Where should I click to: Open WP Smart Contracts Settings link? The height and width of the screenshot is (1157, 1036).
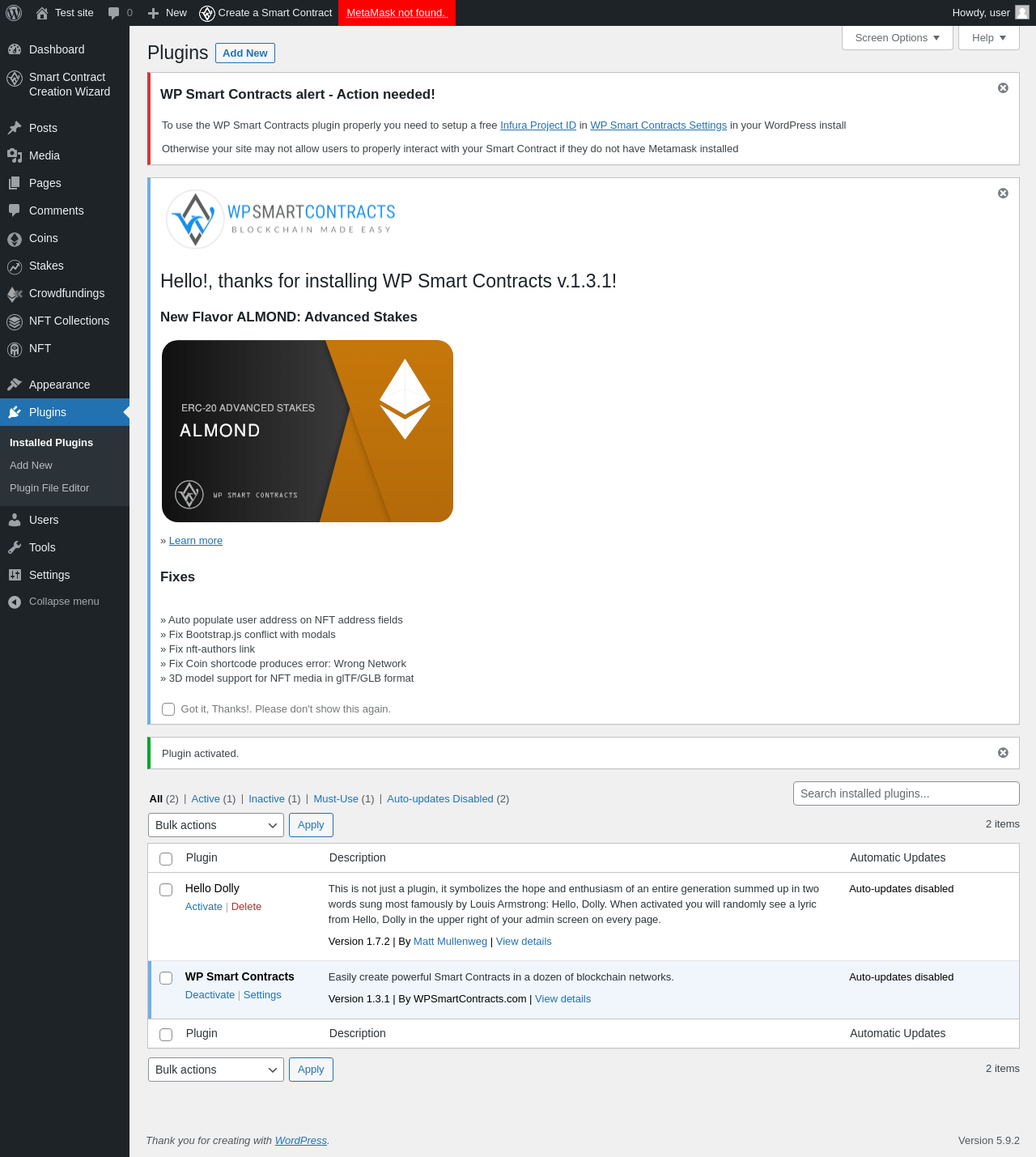click(659, 125)
